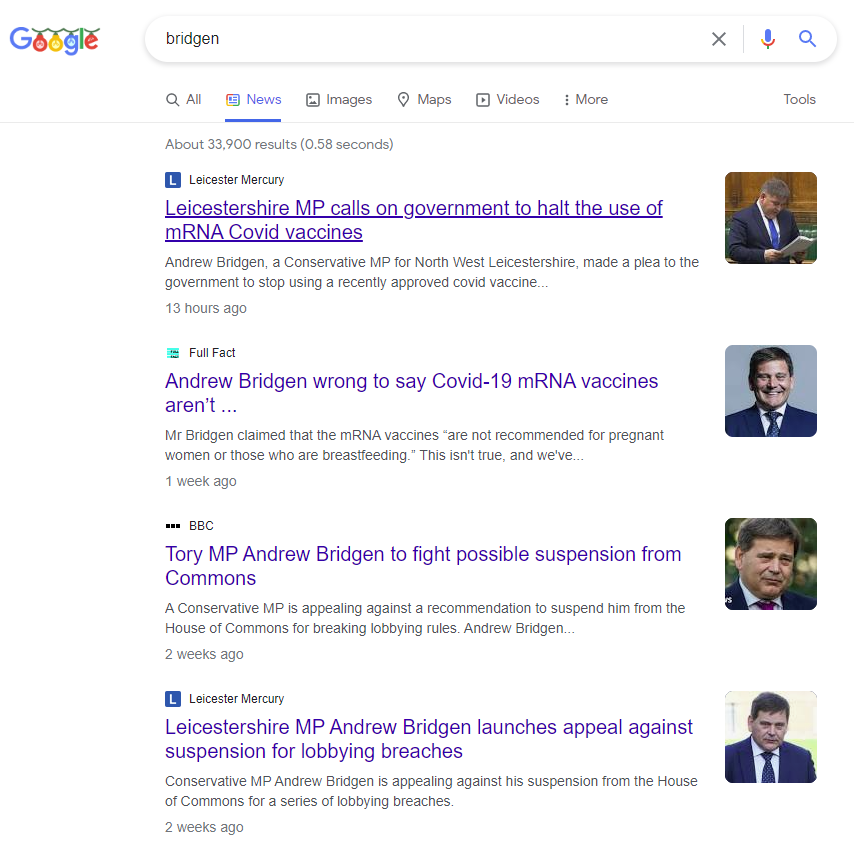Click snippet starting 'Andrew Bridgen, a Conservative MP'
Screen dimensions: 854x841
[x=432, y=272]
